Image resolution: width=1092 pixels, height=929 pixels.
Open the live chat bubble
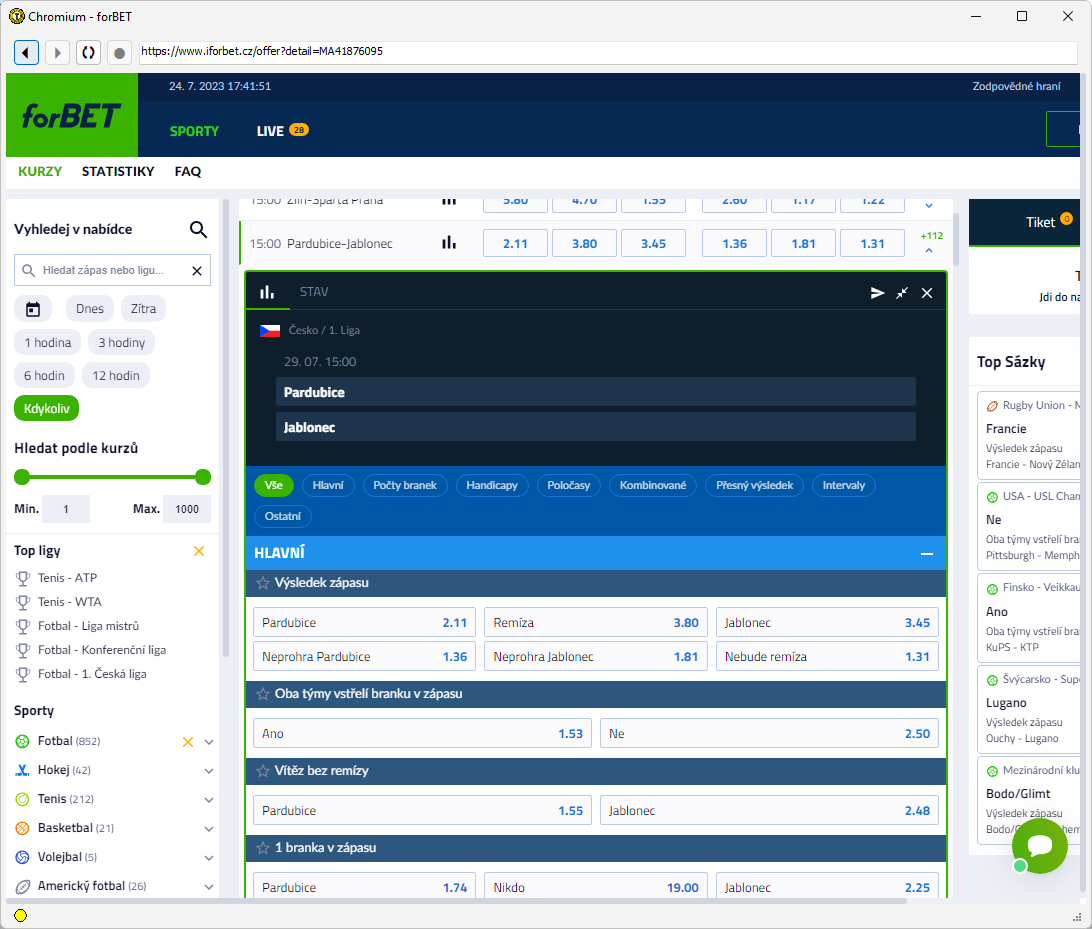(1040, 845)
